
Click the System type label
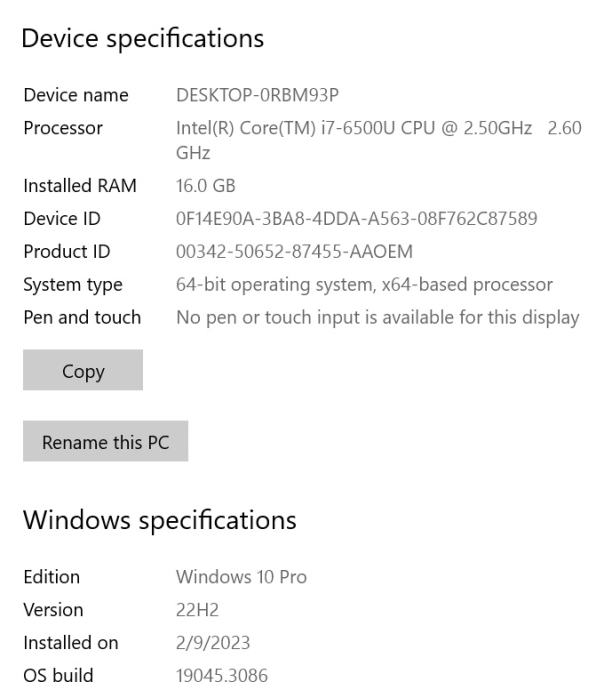73,284
